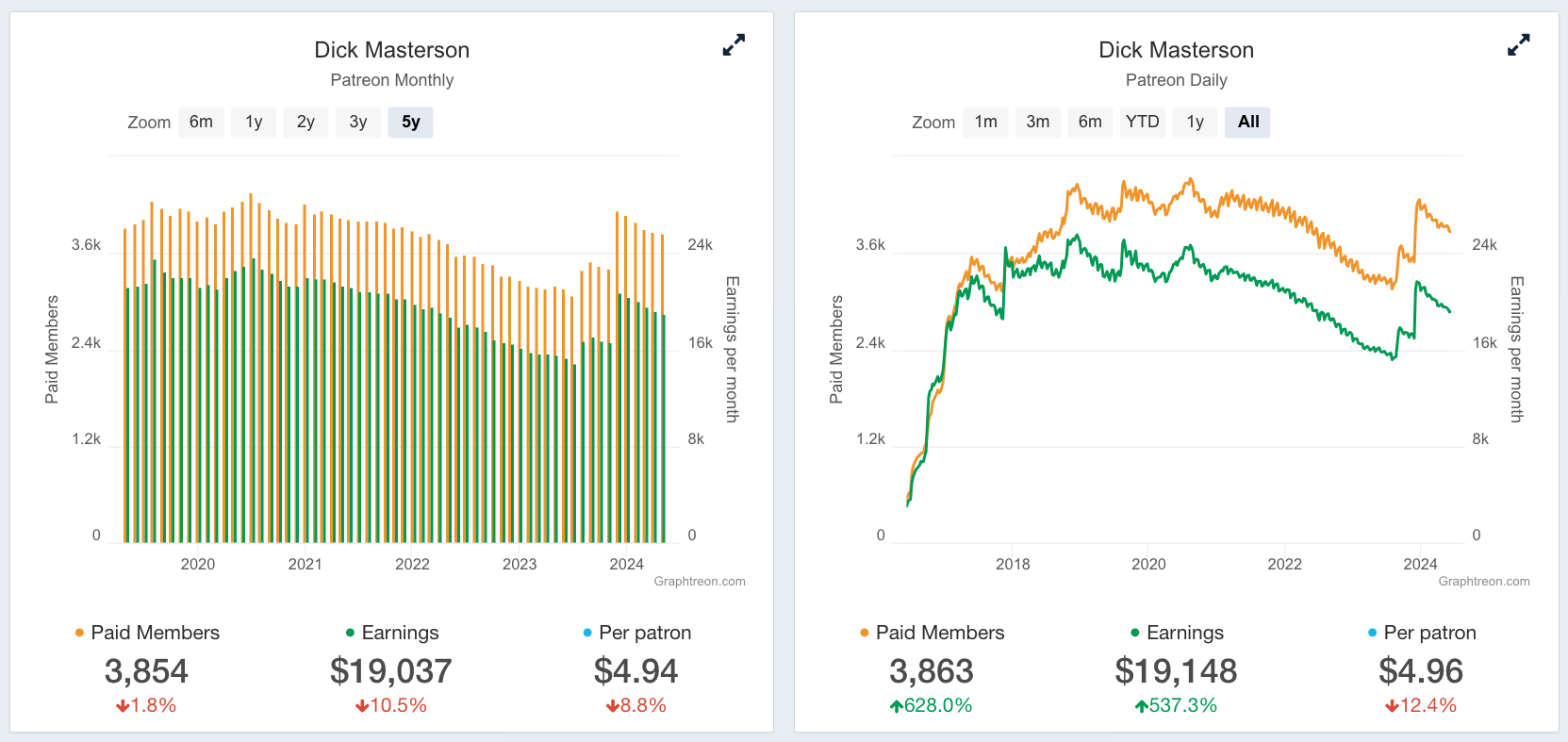
Task: Set Daily chart zoom to 1m
Action: click(986, 122)
